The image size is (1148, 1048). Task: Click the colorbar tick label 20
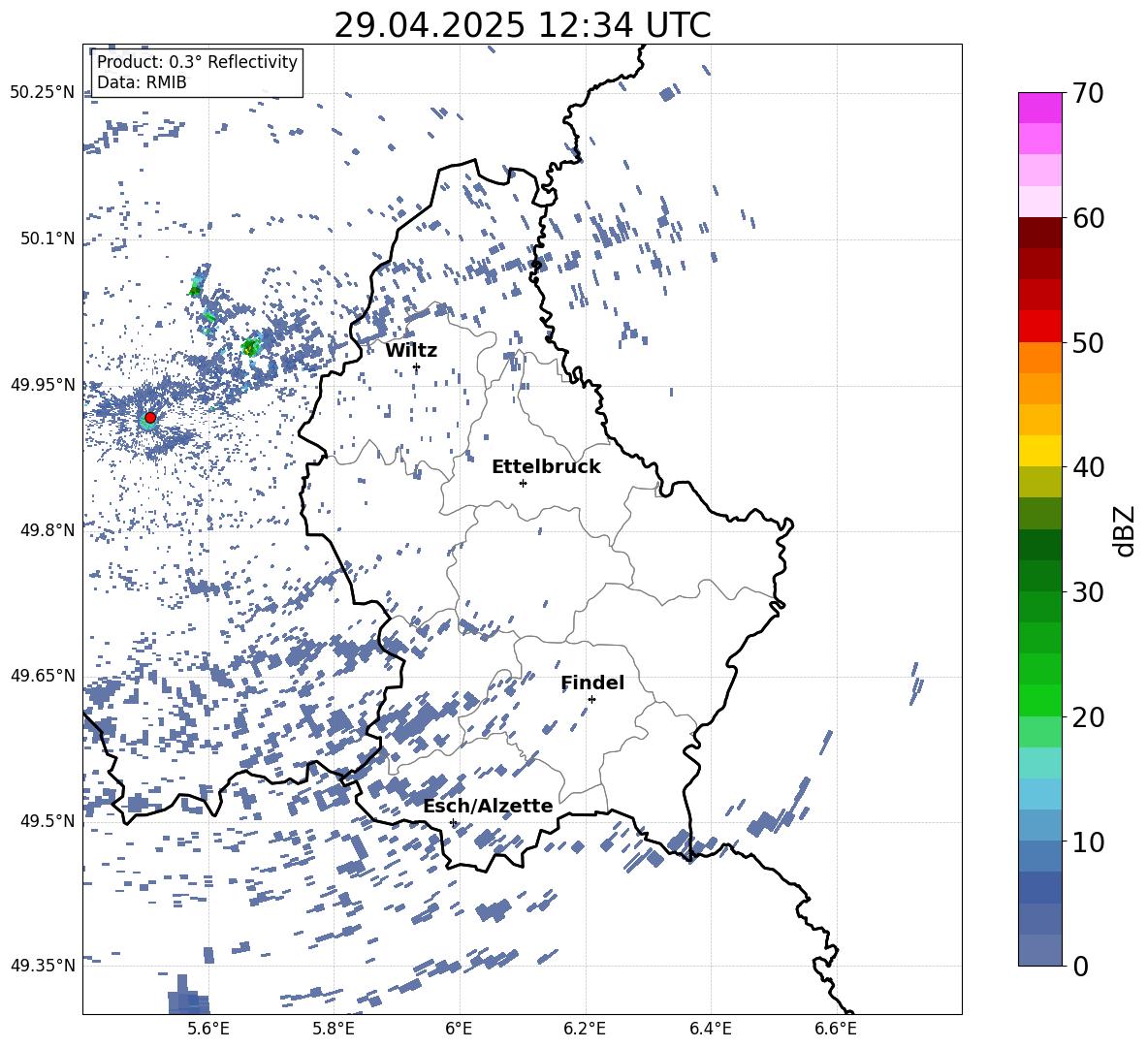pos(1088,716)
